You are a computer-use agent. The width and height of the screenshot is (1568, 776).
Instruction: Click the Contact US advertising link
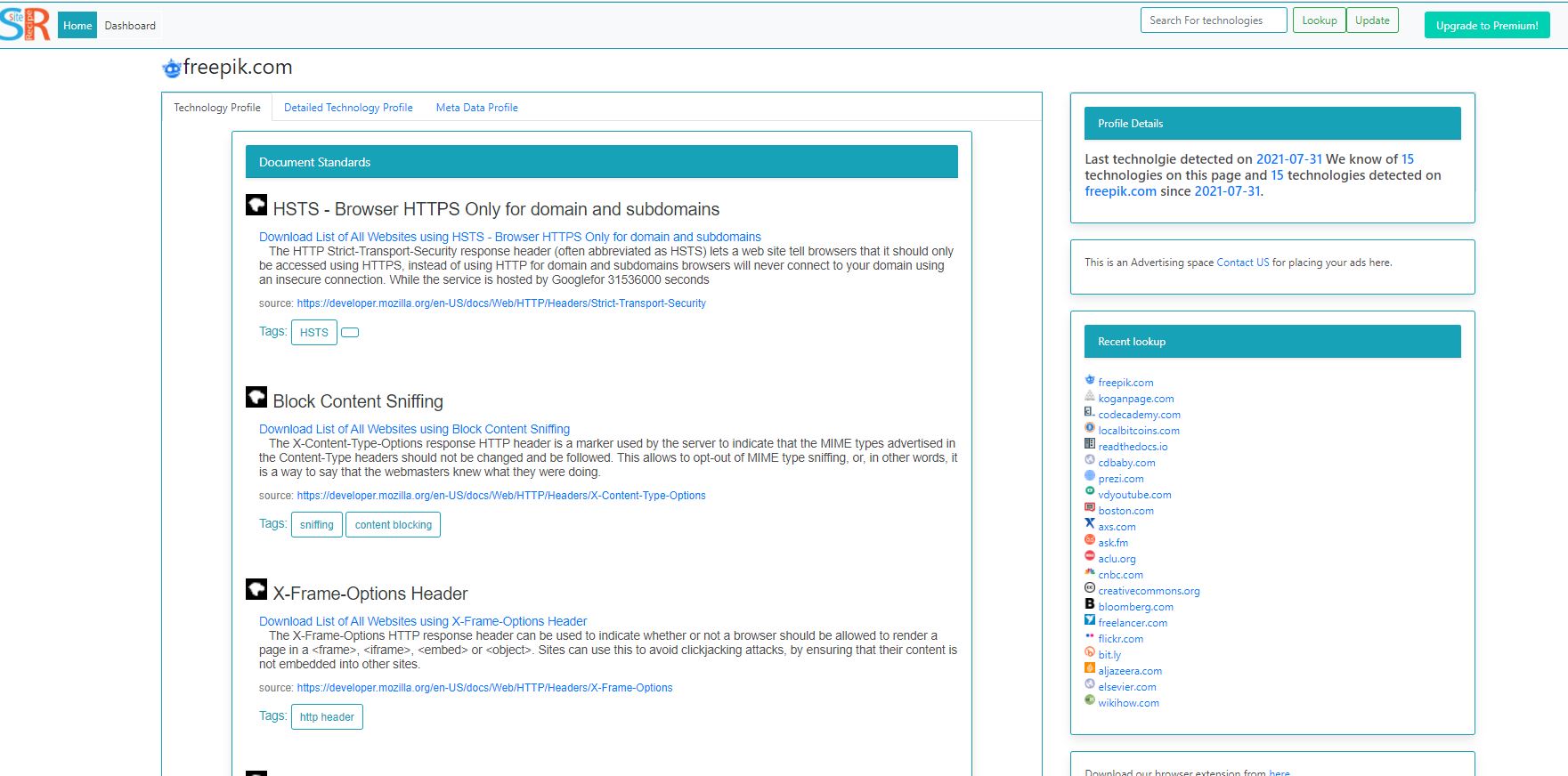point(1243,263)
